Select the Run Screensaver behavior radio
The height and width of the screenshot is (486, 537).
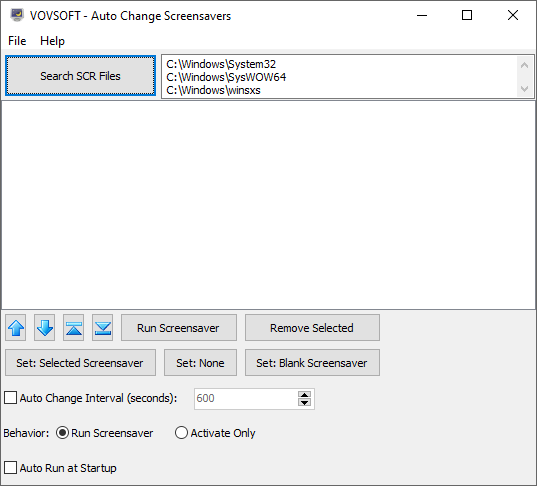coord(62,433)
